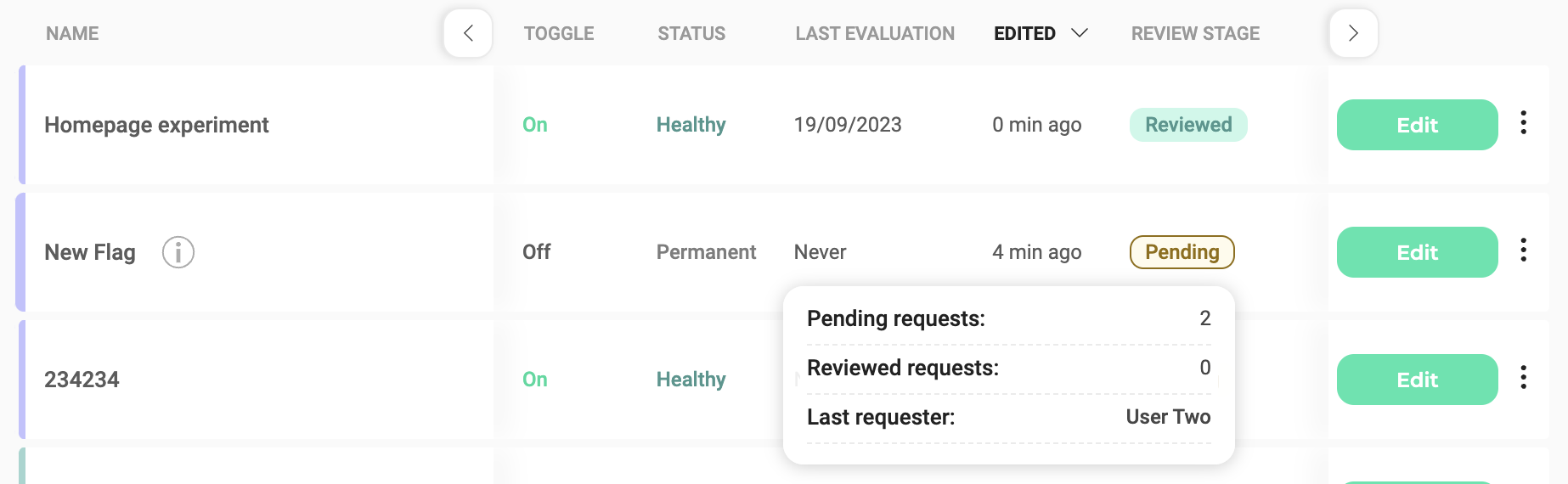Image resolution: width=1568 pixels, height=484 pixels.
Task: Click the Healthy status of 234234
Action: click(x=691, y=380)
